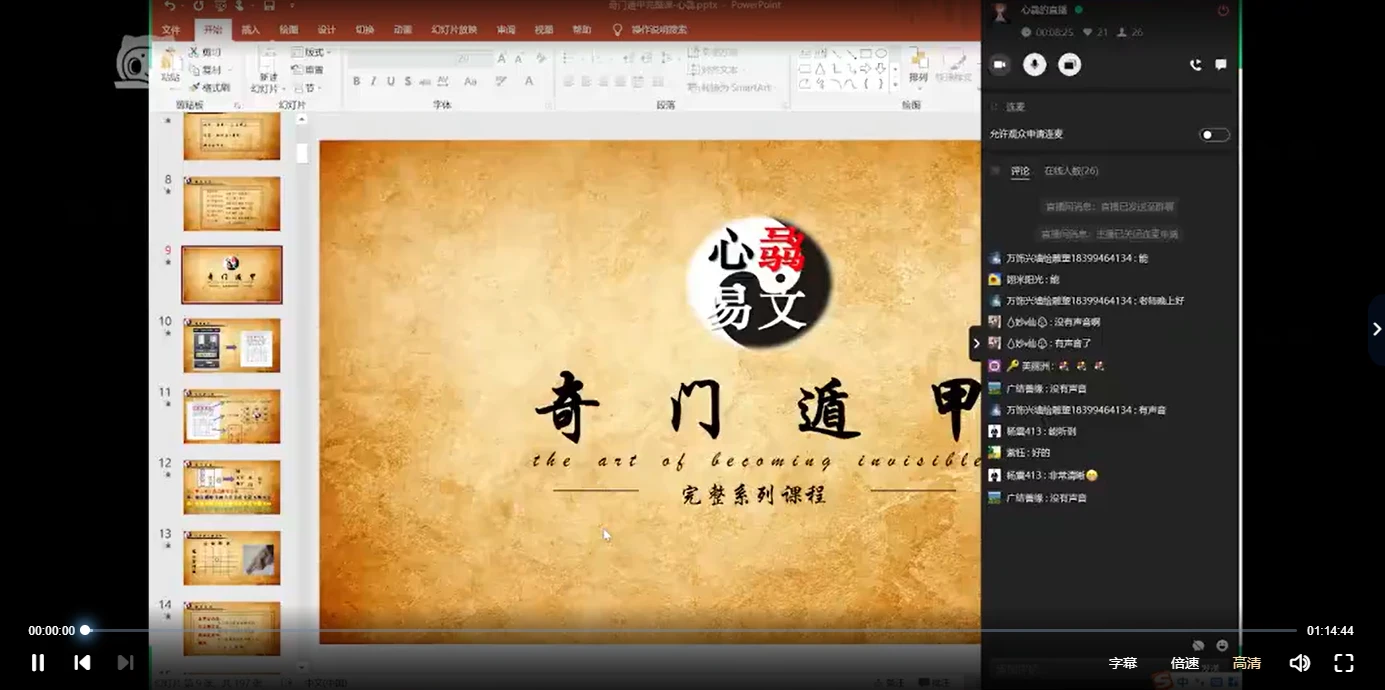Open the 视图 View ribbon tab

tap(544, 30)
